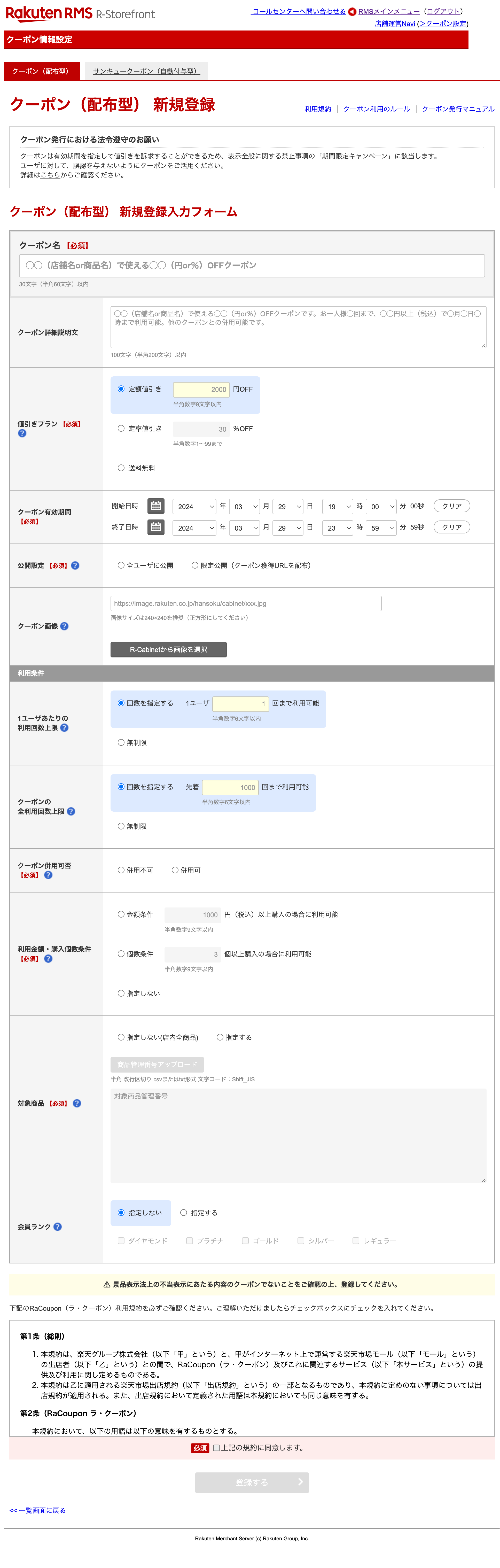Screen dimensions: 500x1568
Task: Select 個数条件 radio button
Action: tap(121, 954)
